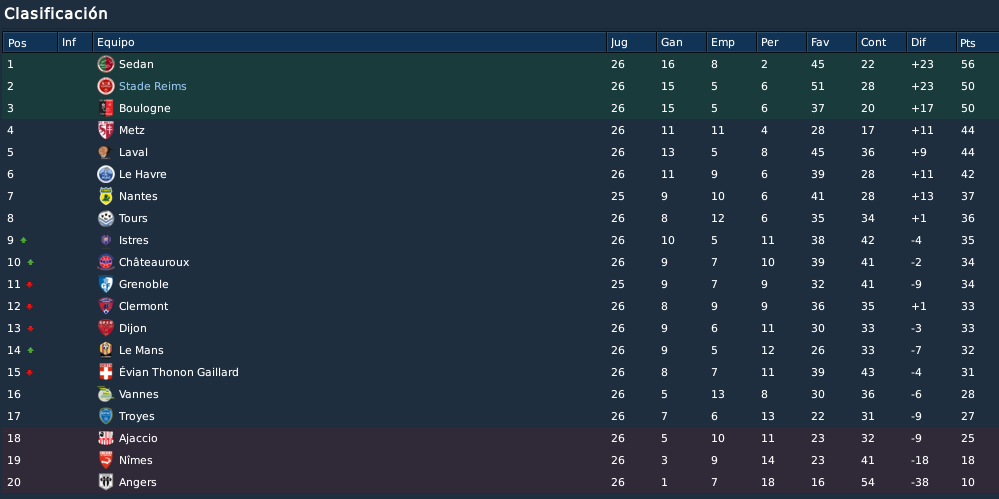Click the Angers club badge

tap(106, 482)
